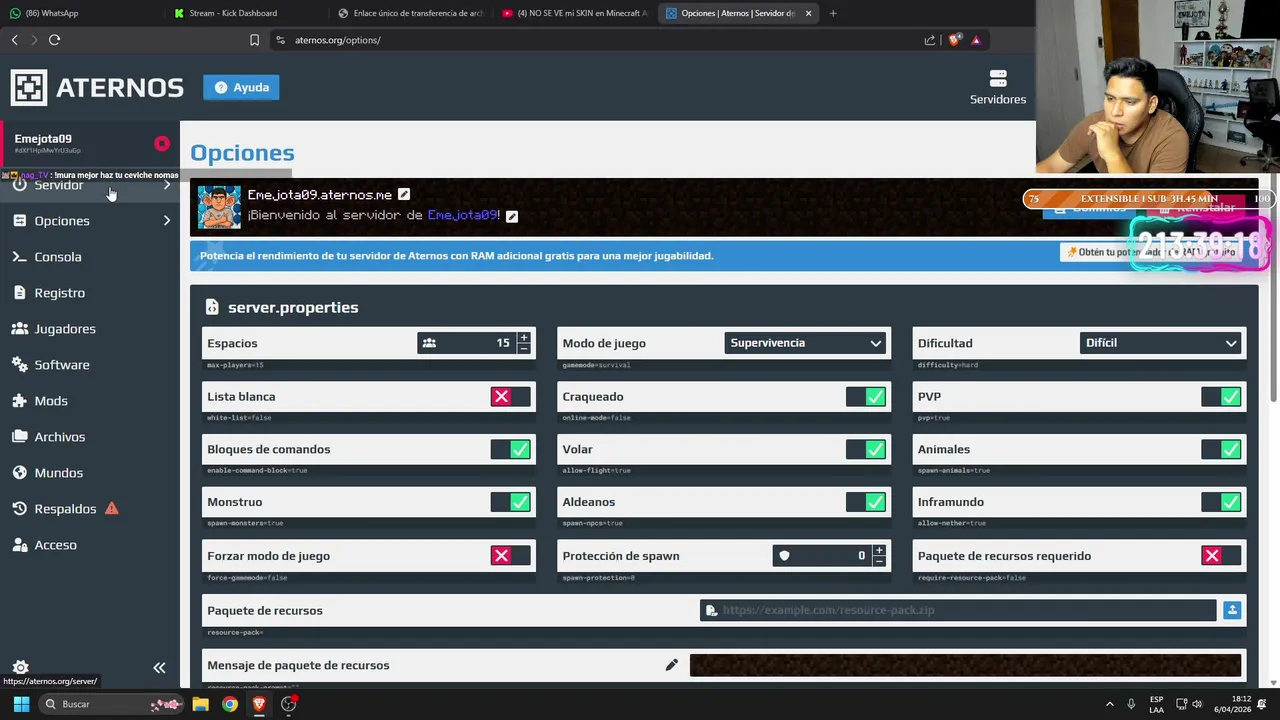Bookmark this page icon
1280x720 pixels.
tap(254, 40)
